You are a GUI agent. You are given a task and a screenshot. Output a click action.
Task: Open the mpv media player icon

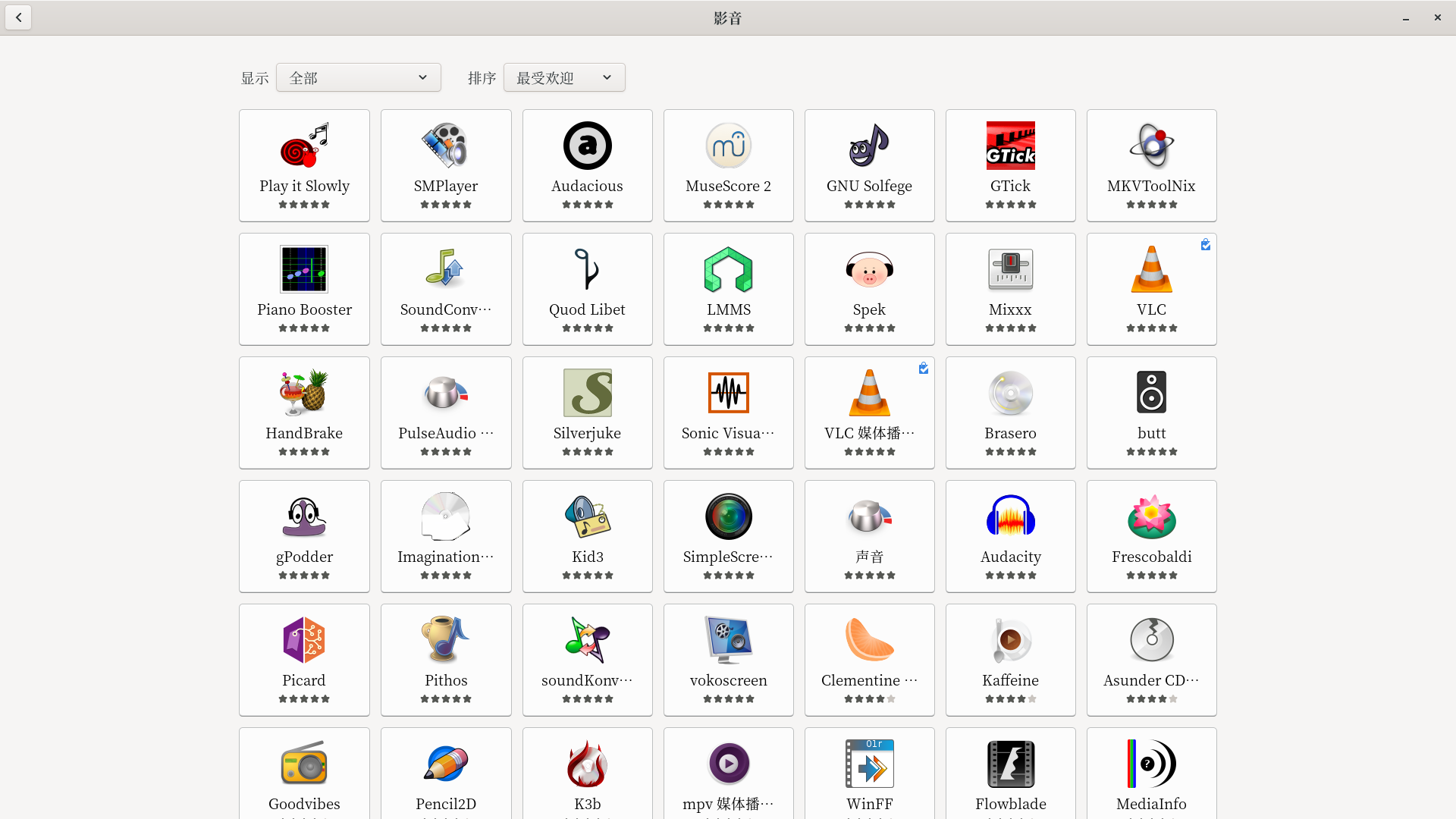coord(729,763)
